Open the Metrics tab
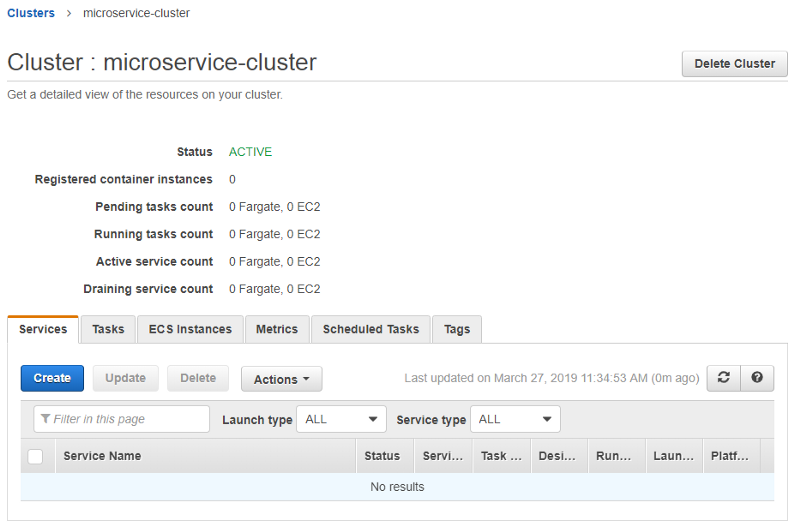 [277, 330]
